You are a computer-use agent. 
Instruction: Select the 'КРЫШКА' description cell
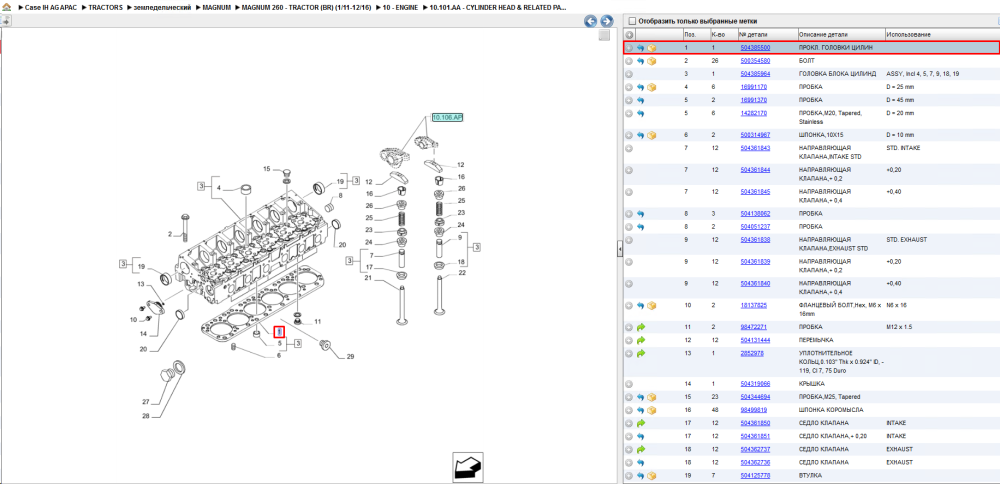point(811,384)
